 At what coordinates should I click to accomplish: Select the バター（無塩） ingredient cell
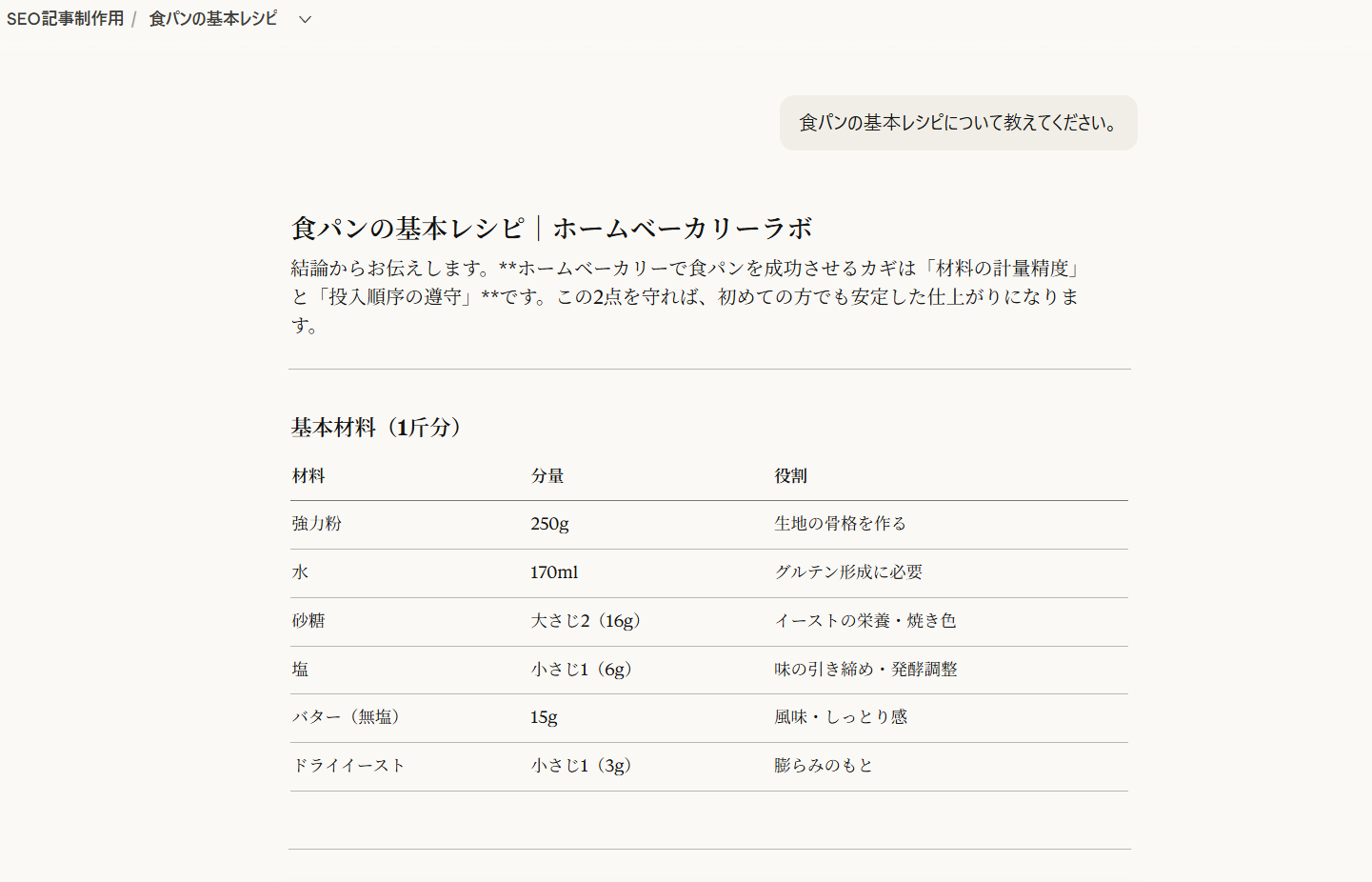click(348, 718)
